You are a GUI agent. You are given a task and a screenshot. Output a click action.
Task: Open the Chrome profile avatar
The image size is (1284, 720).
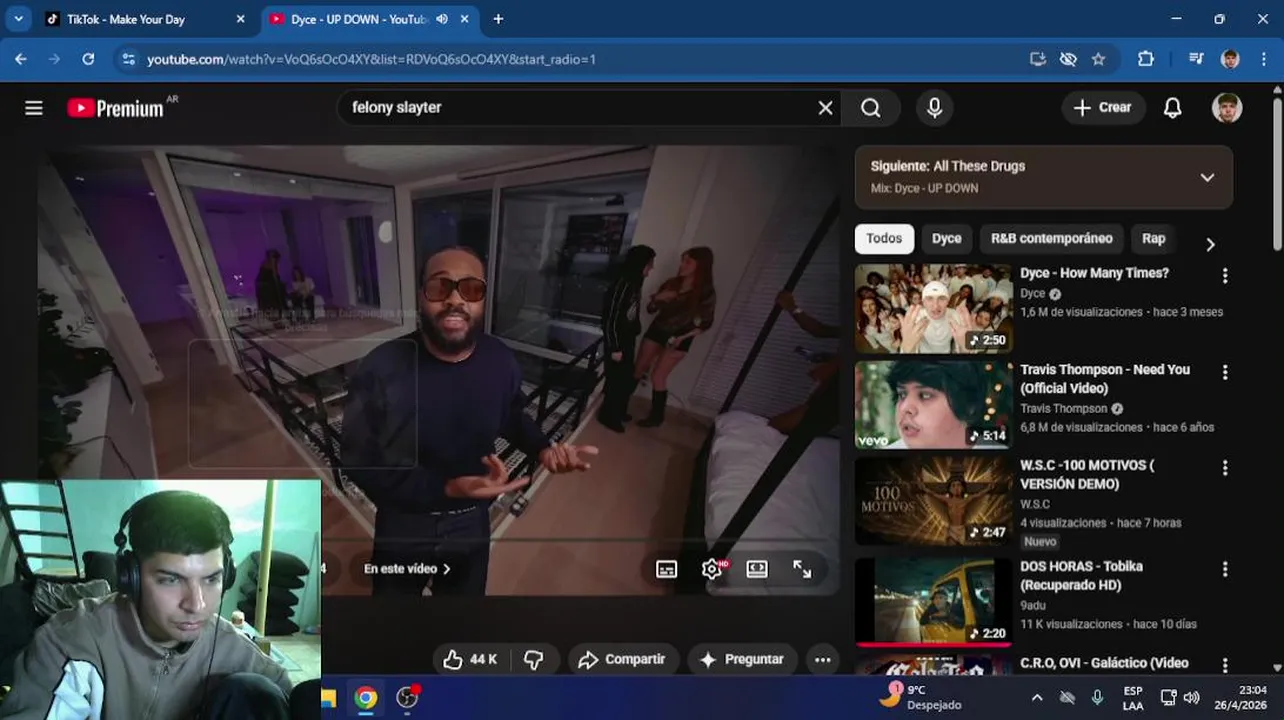point(1230,59)
